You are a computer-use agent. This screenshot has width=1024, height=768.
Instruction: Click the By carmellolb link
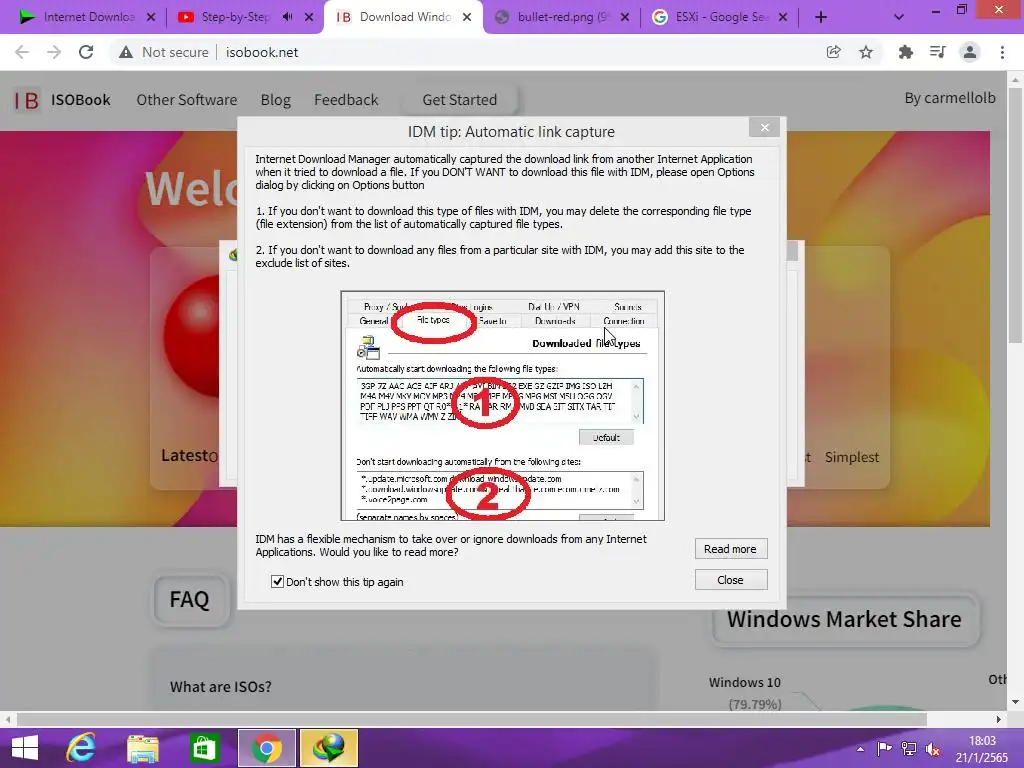click(950, 98)
